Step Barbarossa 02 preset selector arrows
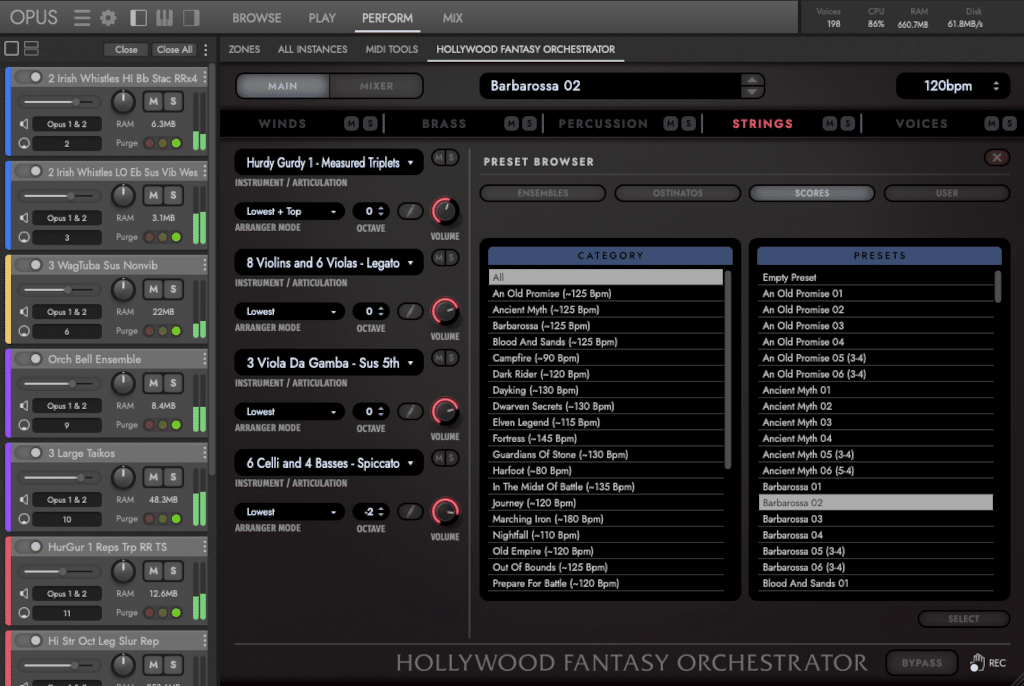The height and width of the screenshot is (686, 1024). click(x=752, y=86)
